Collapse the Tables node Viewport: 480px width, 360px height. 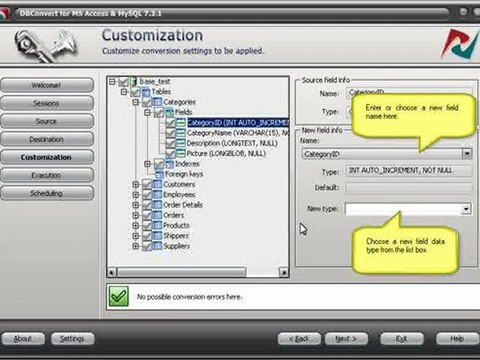[x=124, y=92]
